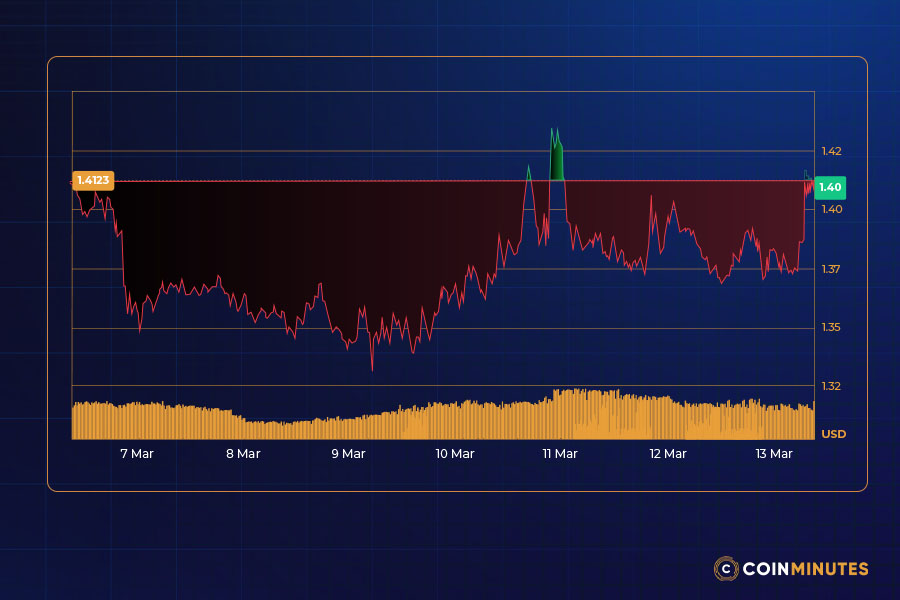The width and height of the screenshot is (900, 600).
Task: Click the 1.42 price axis label
Action: 831,152
